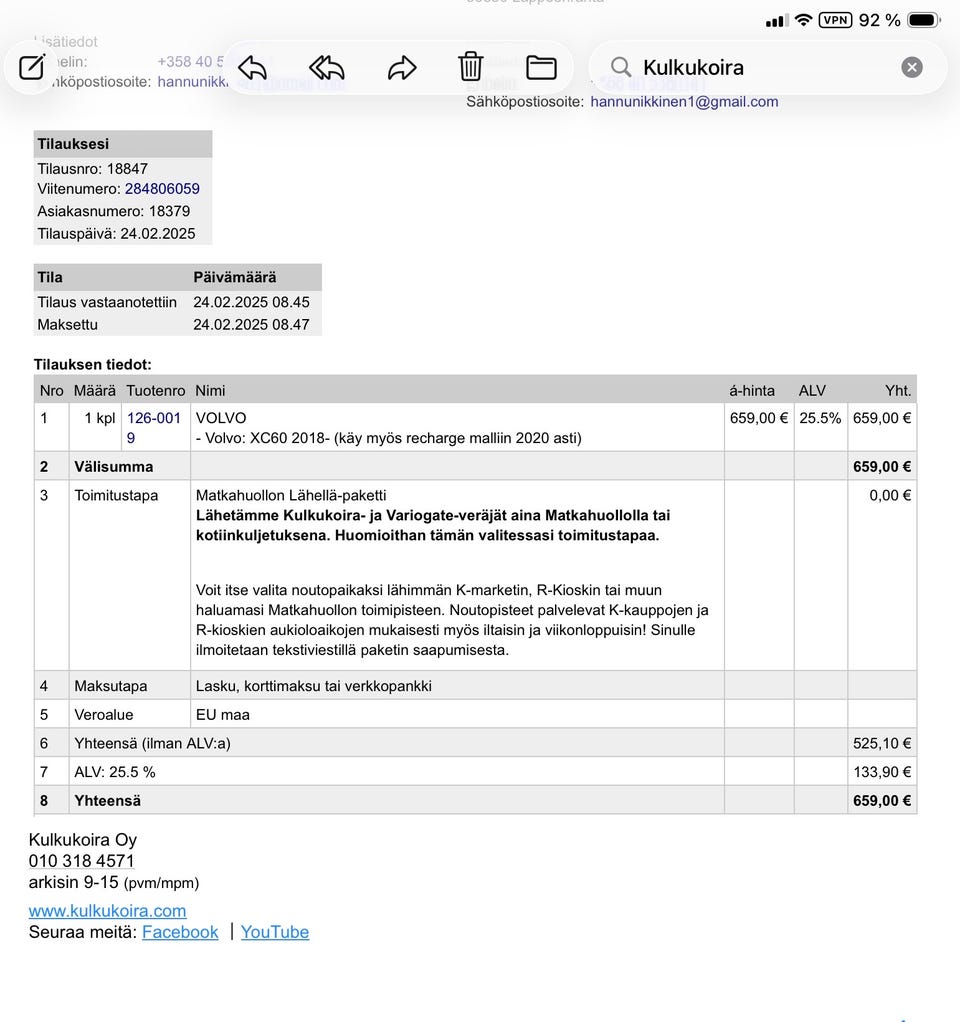The height and width of the screenshot is (1022, 960).
Task: Tap the battery indicator in status bar
Action: pyautogui.click(x=922, y=20)
